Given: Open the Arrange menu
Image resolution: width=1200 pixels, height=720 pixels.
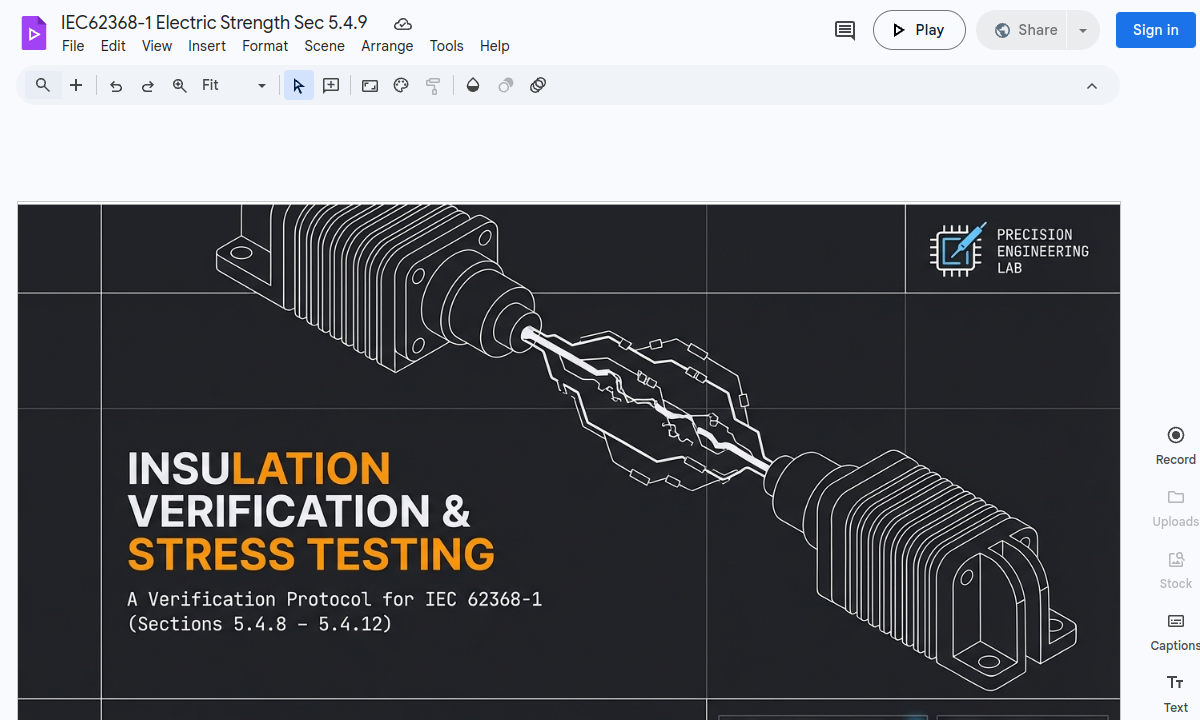Looking at the screenshot, I should 387,46.
